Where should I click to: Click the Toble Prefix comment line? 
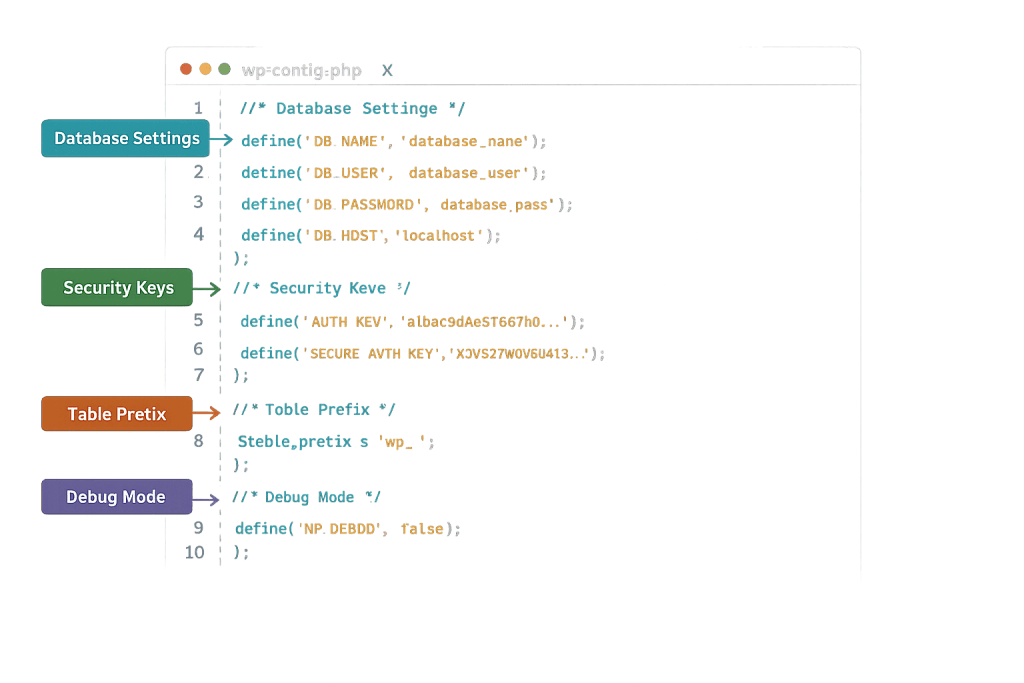tap(314, 410)
